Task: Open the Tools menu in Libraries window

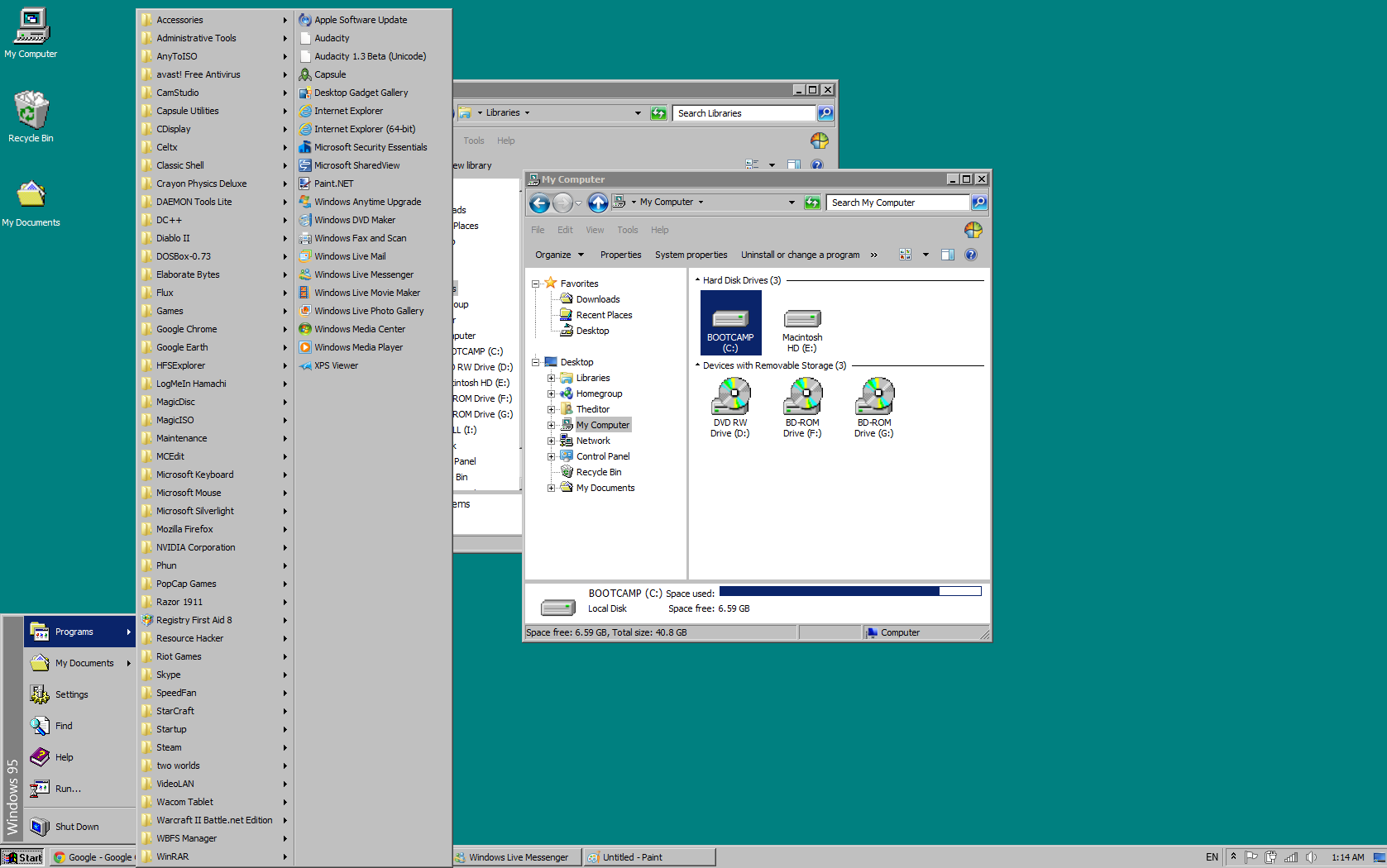Action: 474,141
